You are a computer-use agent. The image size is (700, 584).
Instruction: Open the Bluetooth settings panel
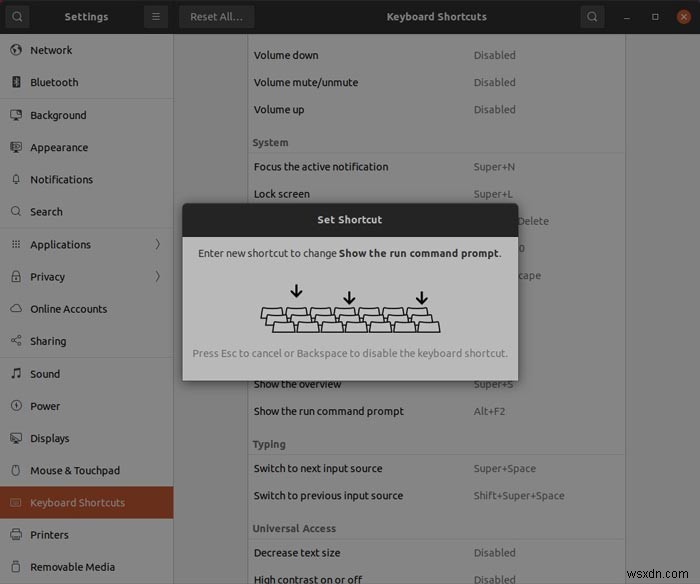pyautogui.click(x=87, y=82)
